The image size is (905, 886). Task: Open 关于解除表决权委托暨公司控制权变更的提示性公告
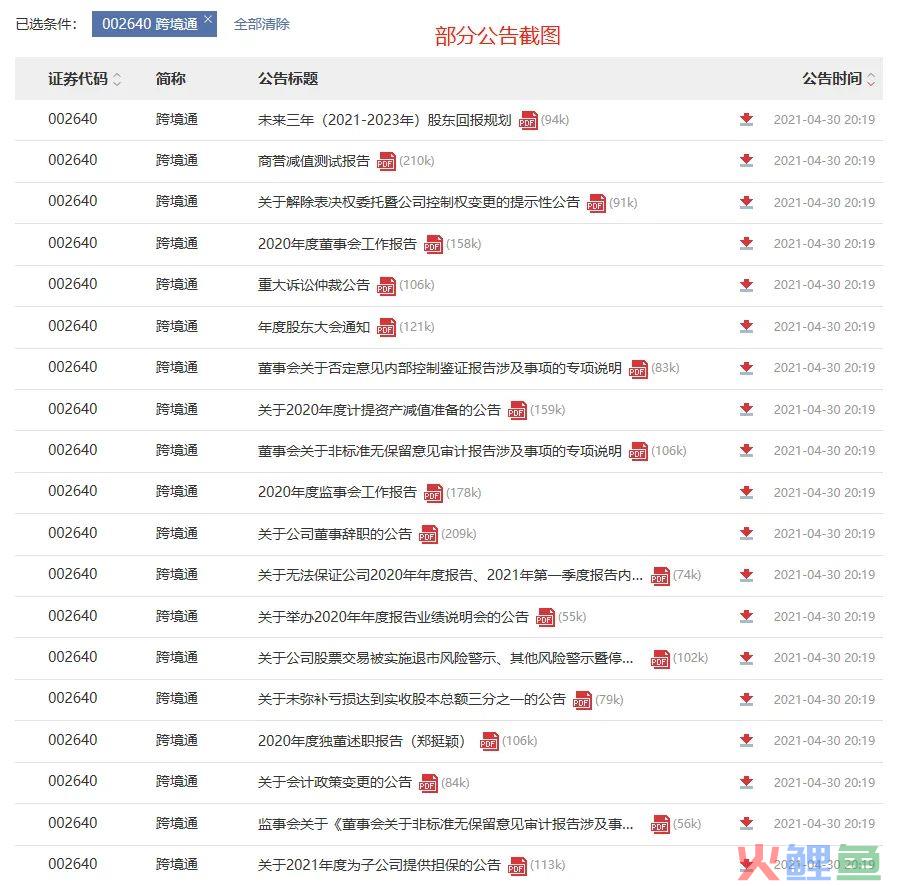(x=418, y=203)
